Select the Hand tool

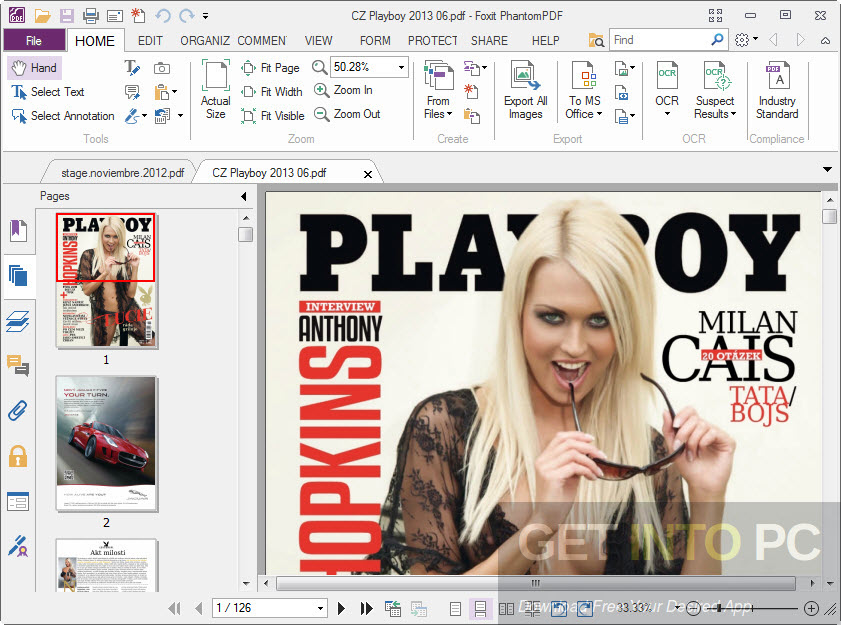pyautogui.click(x=35, y=68)
